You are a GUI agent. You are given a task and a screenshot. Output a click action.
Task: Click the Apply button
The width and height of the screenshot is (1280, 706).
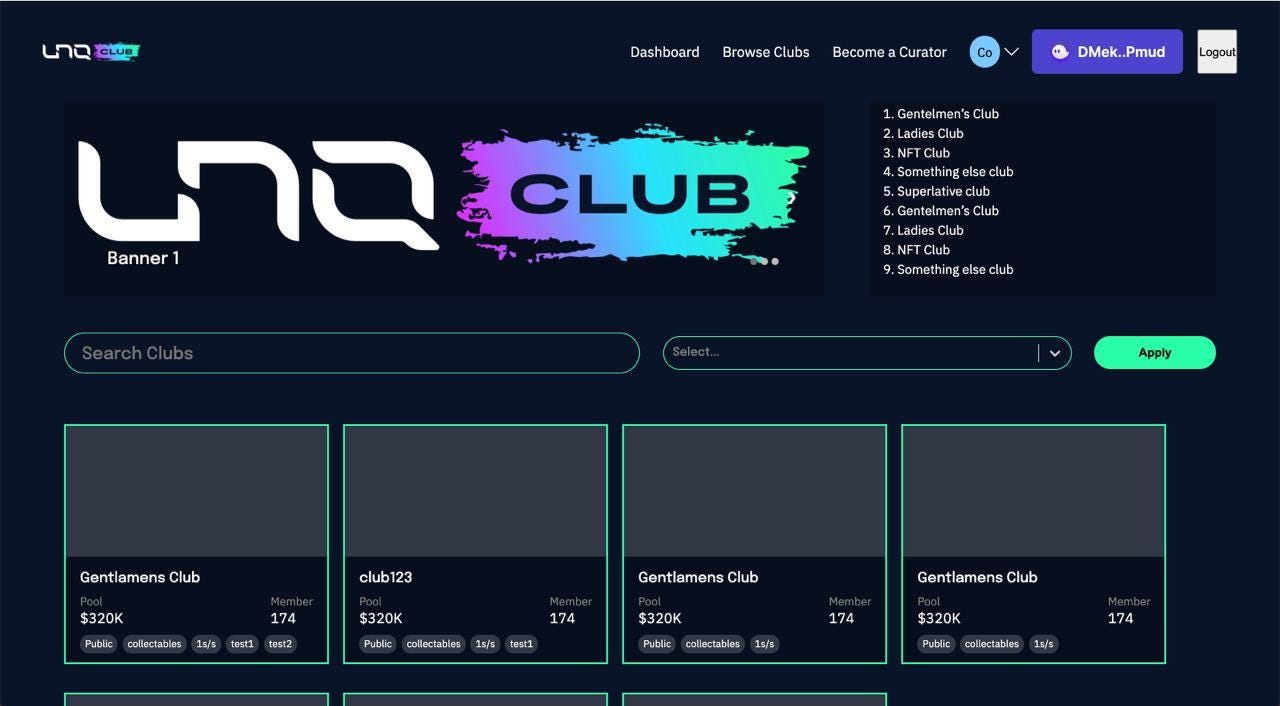click(1155, 352)
